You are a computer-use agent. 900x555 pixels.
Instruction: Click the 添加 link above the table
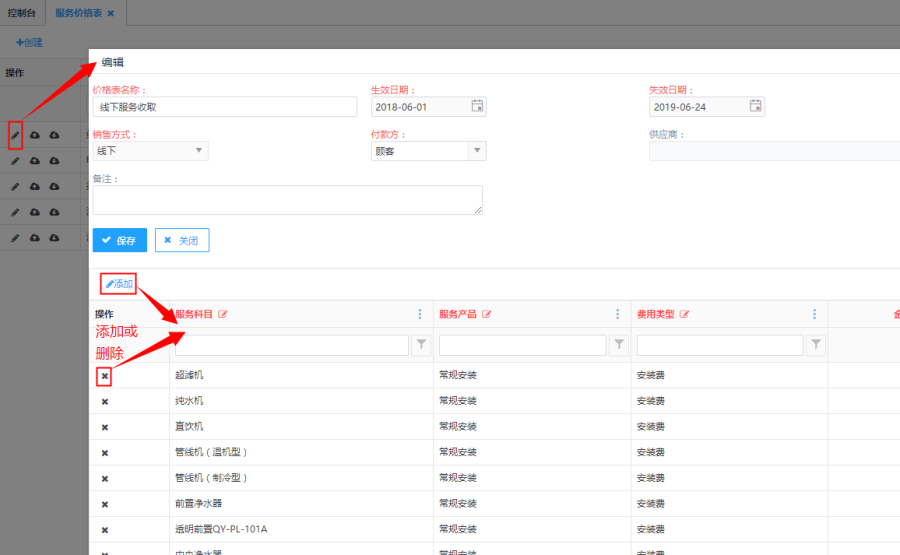click(x=119, y=284)
